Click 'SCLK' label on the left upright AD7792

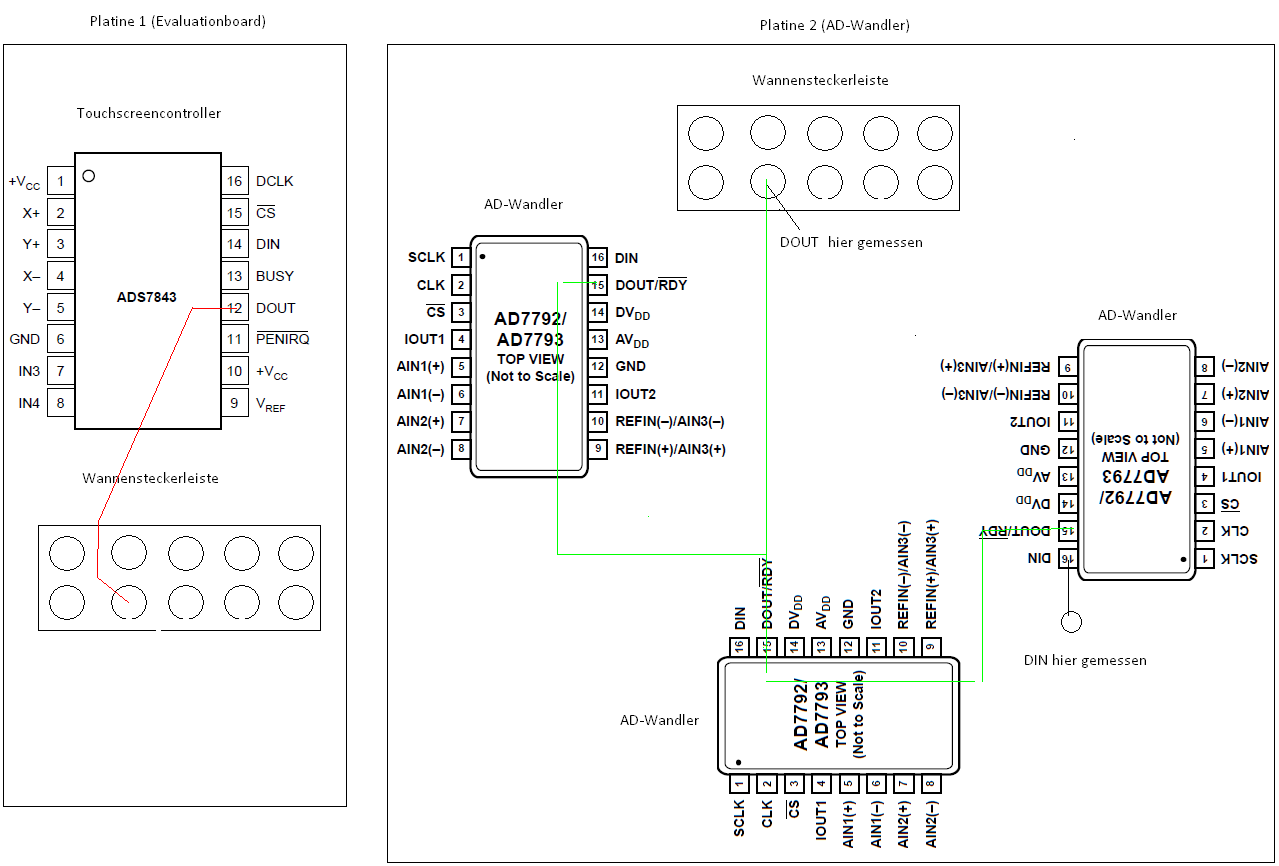pos(427,258)
